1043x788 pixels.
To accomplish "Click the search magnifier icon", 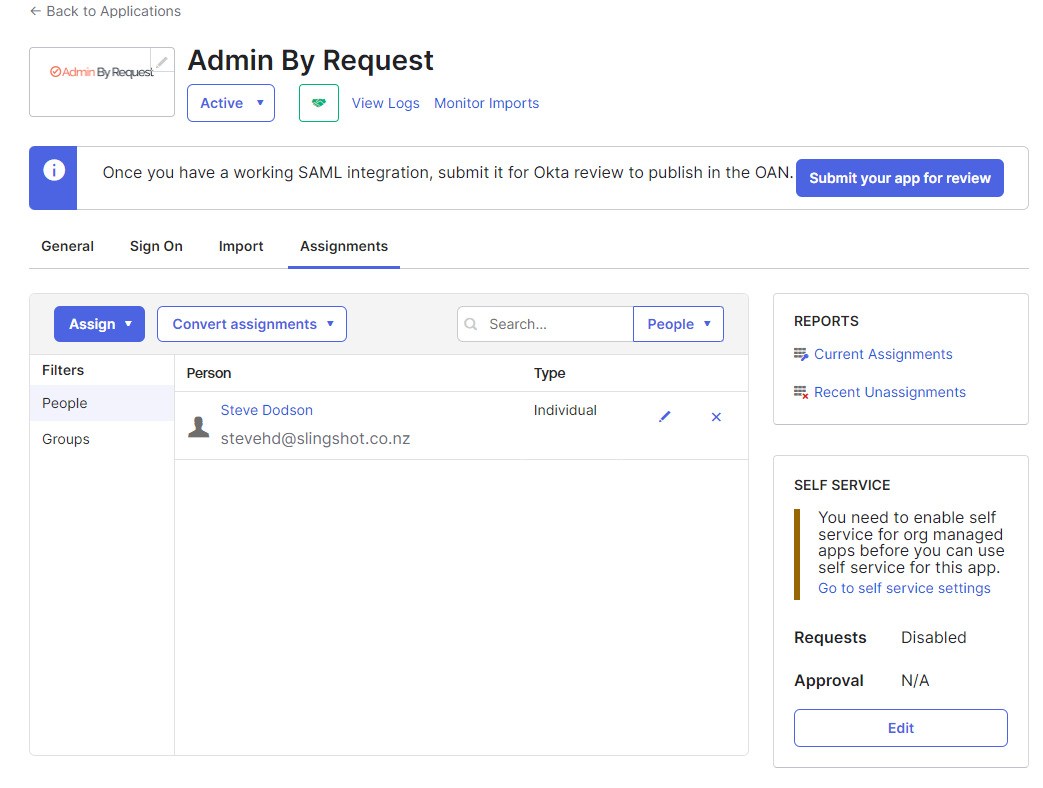I will point(471,324).
